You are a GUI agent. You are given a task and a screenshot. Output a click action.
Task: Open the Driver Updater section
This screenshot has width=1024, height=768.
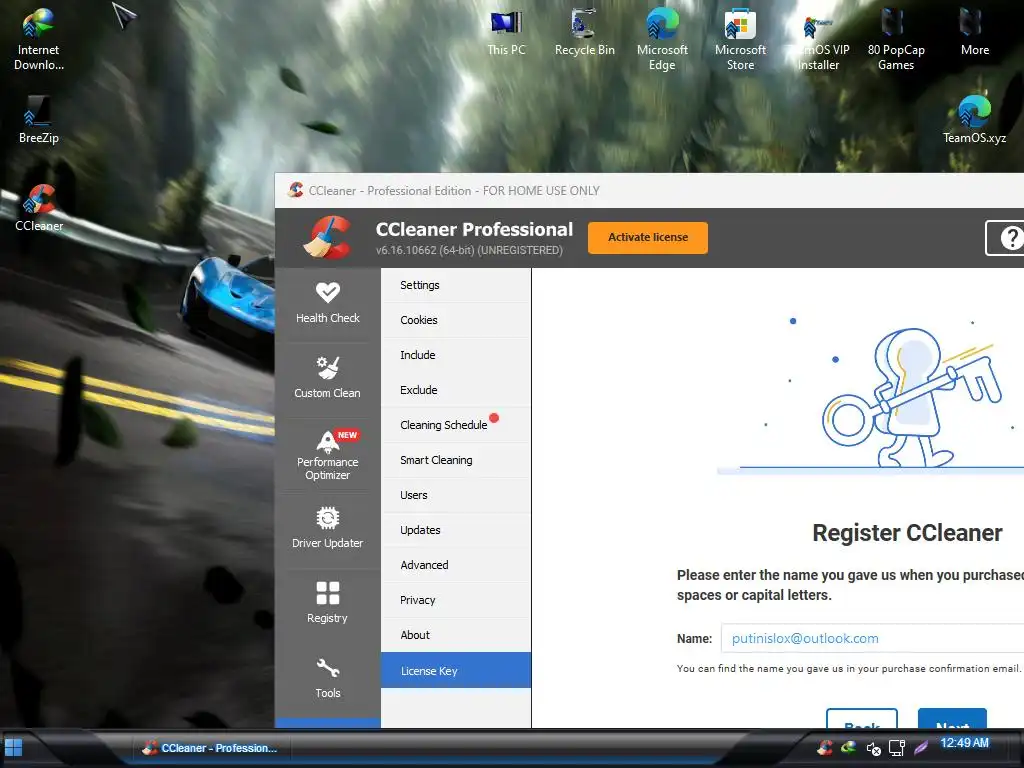(x=327, y=529)
